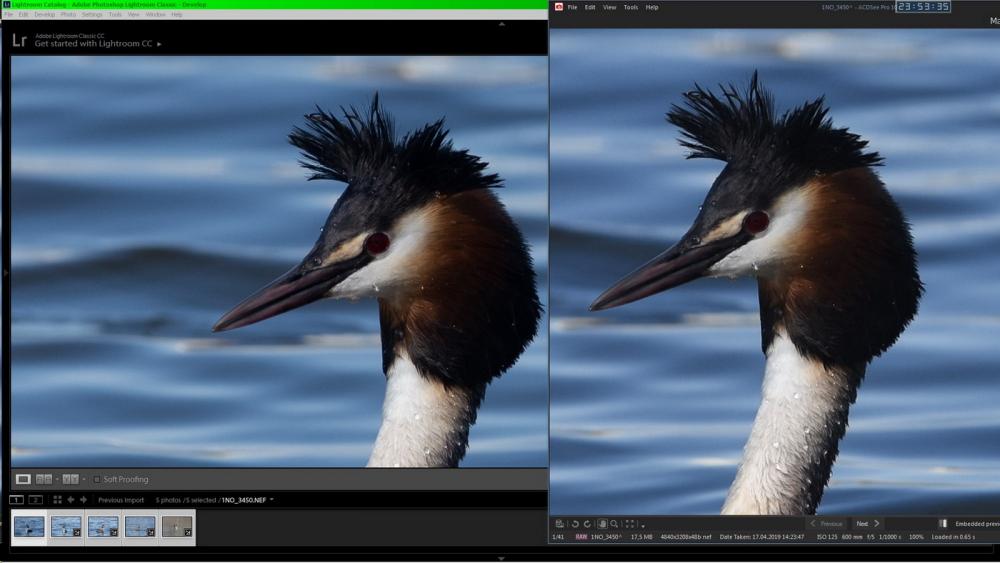The width and height of the screenshot is (1000, 563).
Task: Select third filmstrip thumbnail in Lightroom
Action: pos(103,527)
